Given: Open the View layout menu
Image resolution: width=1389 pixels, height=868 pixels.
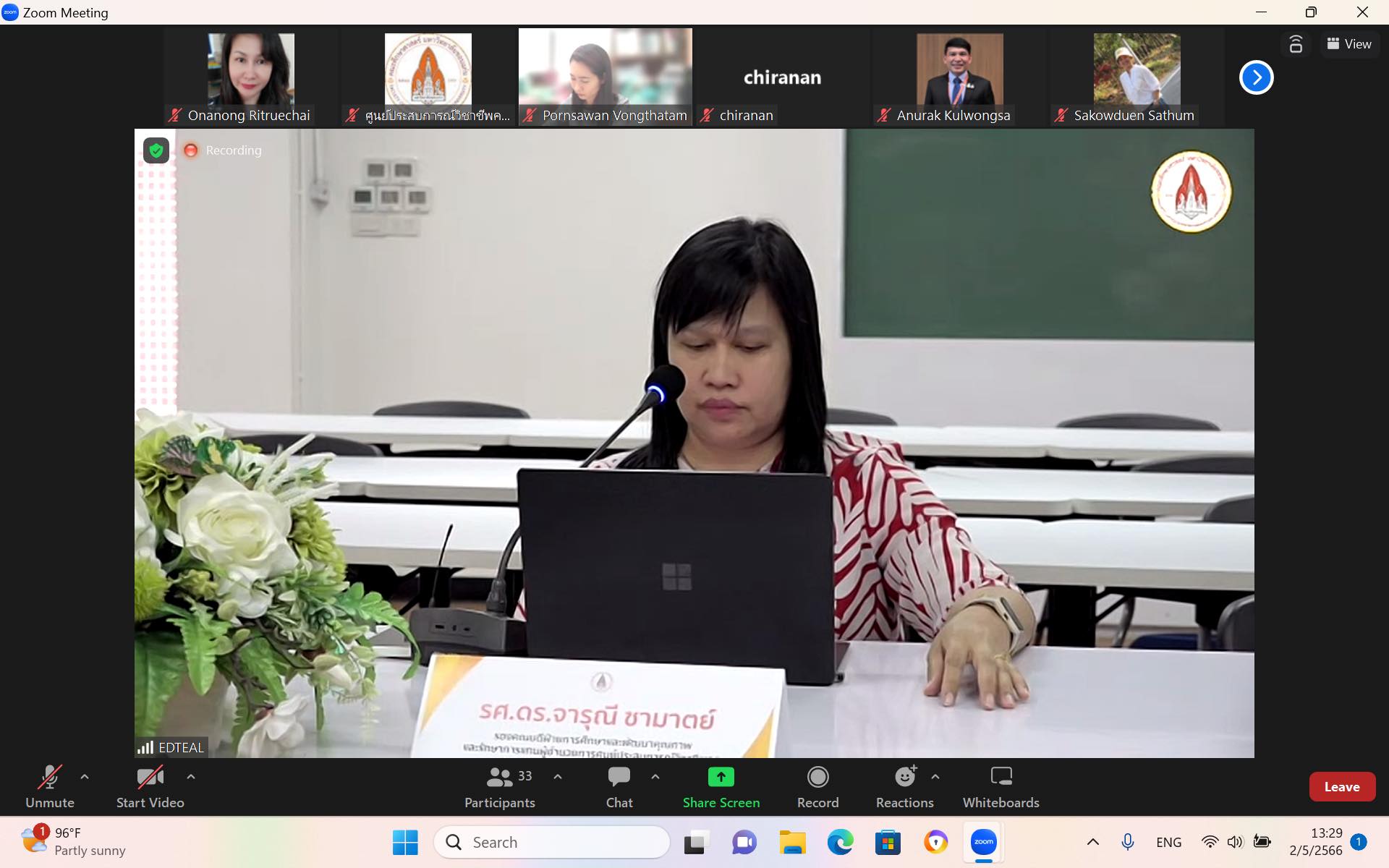Looking at the screenshot, I should [x=1348, y=44].
